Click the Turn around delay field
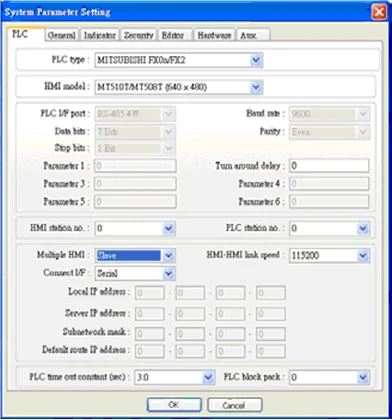Screen dimensions: 392x420 [329, 166]
